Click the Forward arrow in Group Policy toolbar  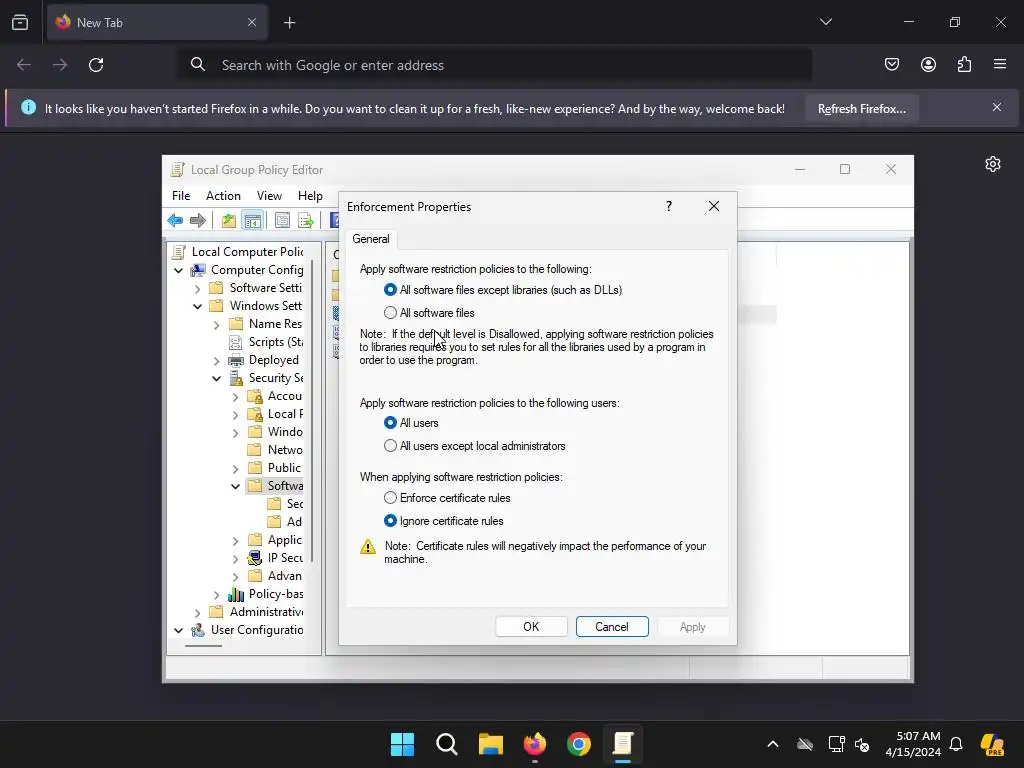click(197, 221)
